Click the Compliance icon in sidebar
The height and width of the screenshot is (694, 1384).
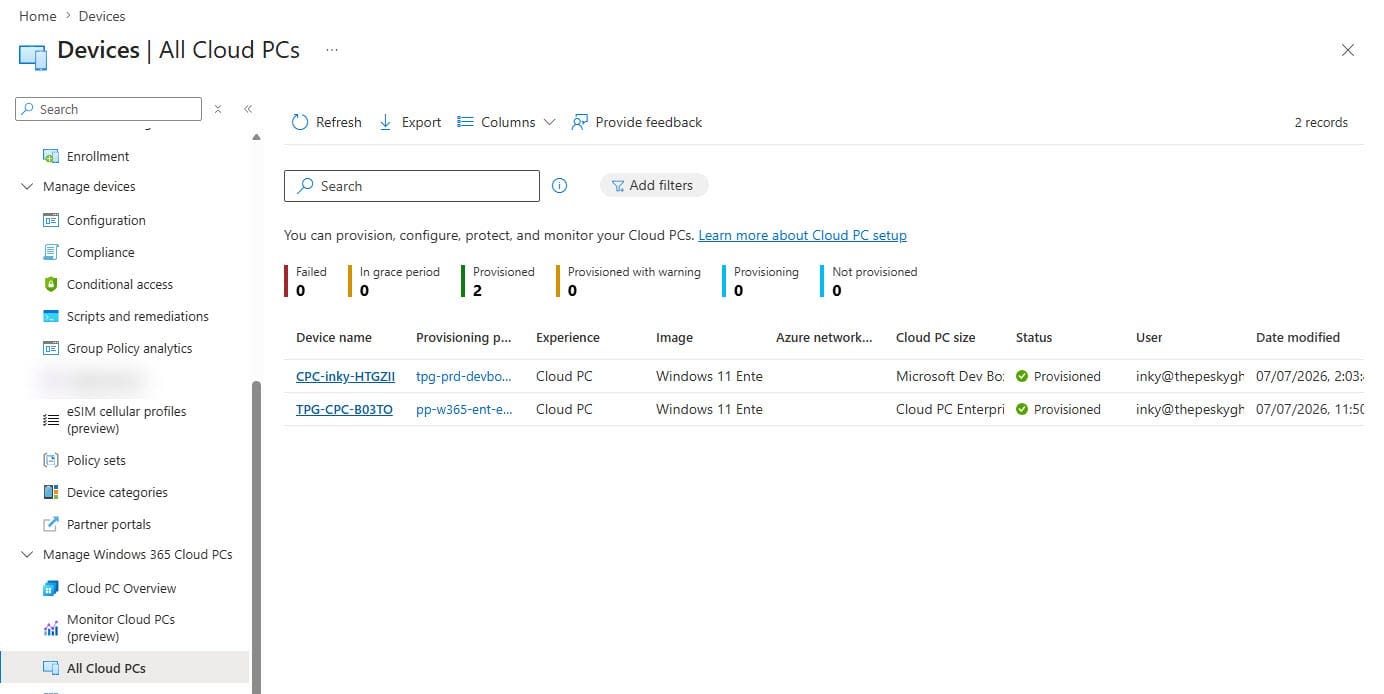point(51,252)
